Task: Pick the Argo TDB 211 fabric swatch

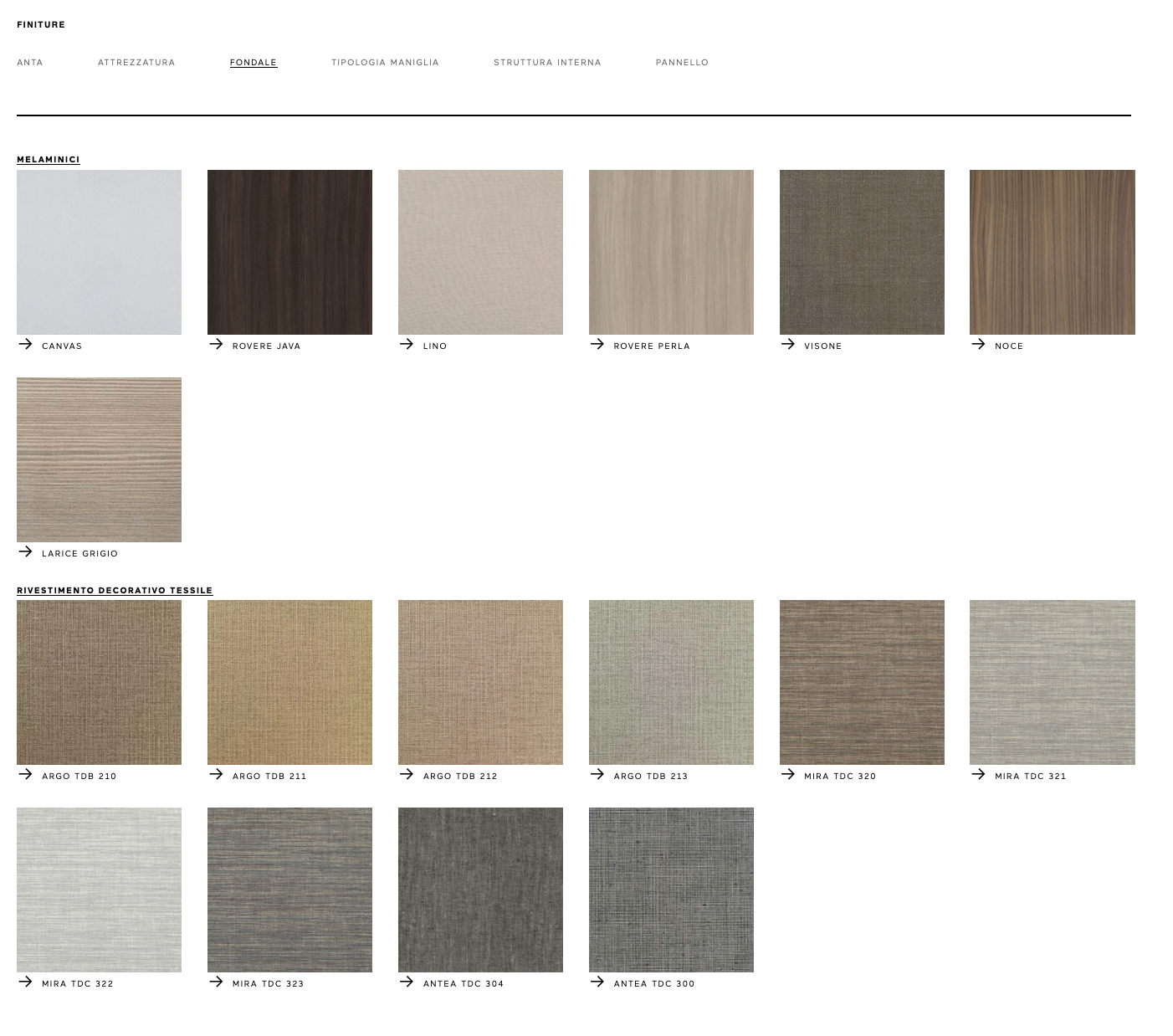Action: (x=289, y=682)
